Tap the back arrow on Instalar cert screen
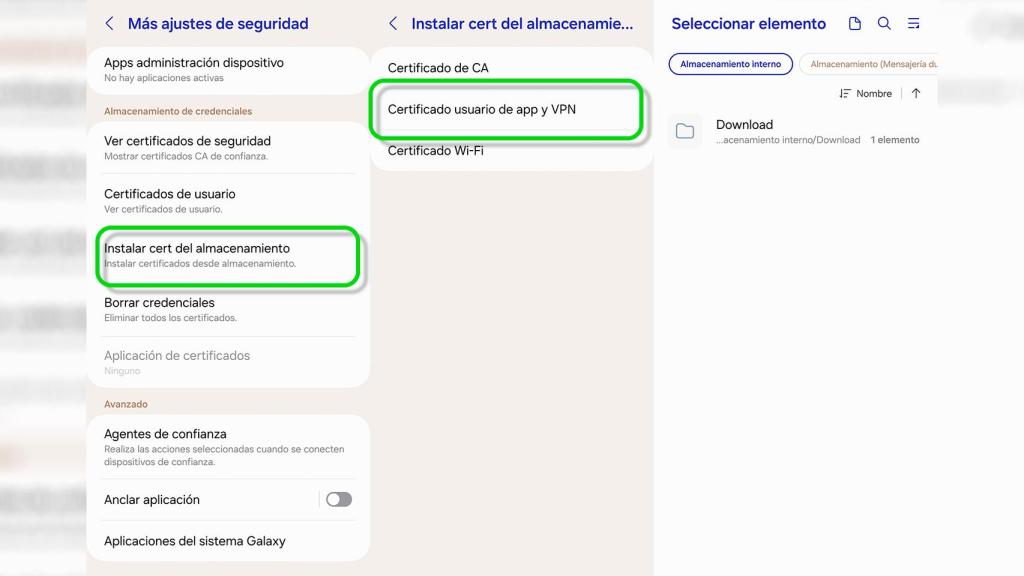The height and width of the screenshot is (576, 1024). coord(393,23)
